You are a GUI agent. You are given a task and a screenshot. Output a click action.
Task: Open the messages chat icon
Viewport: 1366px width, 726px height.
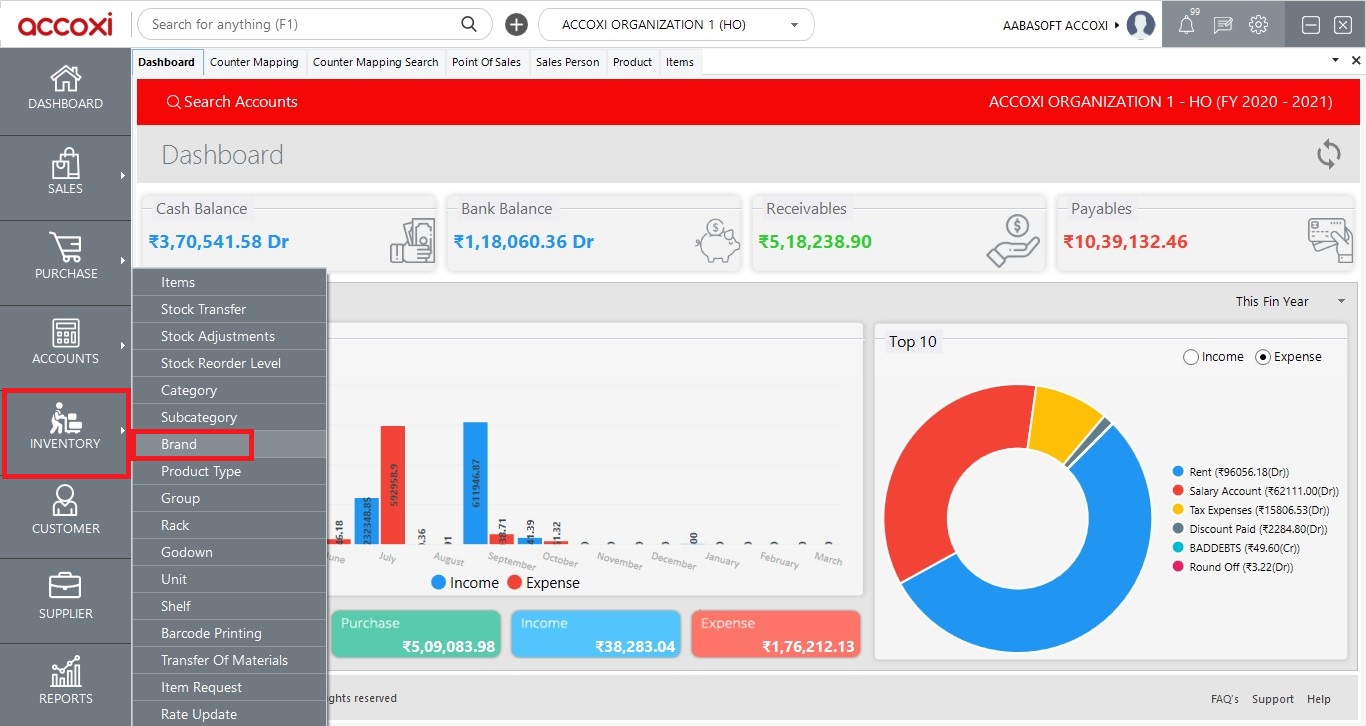pyautogui.click(x=1222, y=25)
